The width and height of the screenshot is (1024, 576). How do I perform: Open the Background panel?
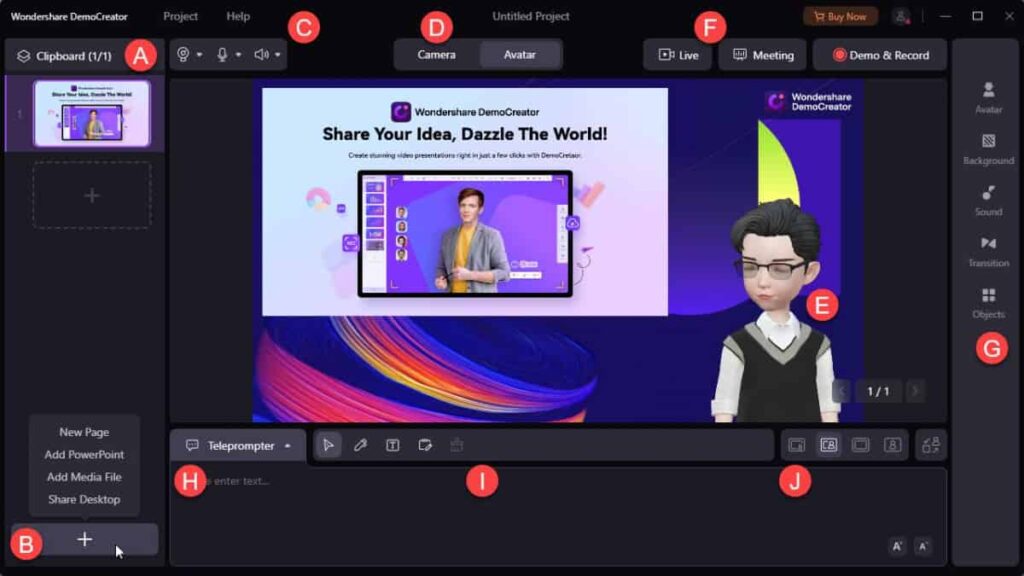click(x=988, y=149)
